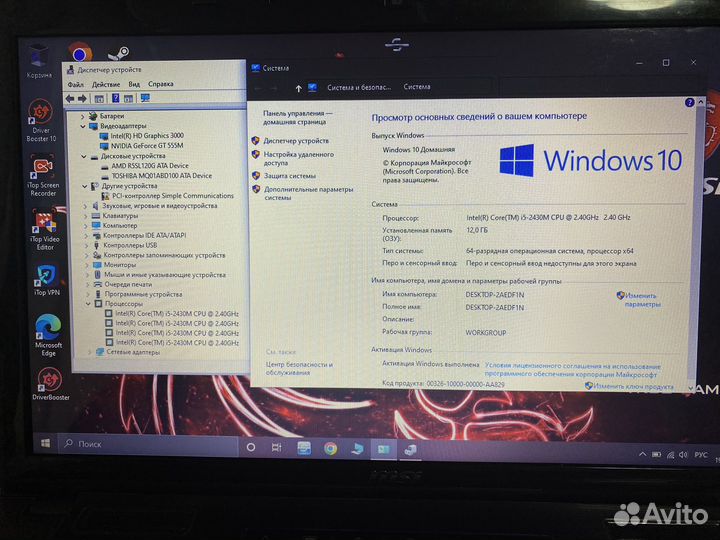Click the monitor scan icon in Device Manager toolbar
The image size is (720, 540).
(145, 98)
